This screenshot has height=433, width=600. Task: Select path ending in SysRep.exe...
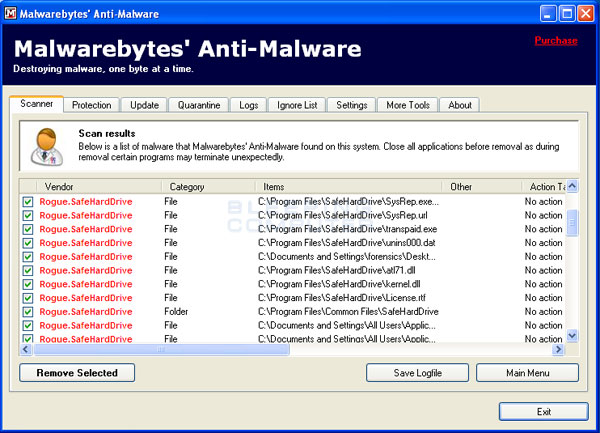pyautogui.click(x=348, y=202)
